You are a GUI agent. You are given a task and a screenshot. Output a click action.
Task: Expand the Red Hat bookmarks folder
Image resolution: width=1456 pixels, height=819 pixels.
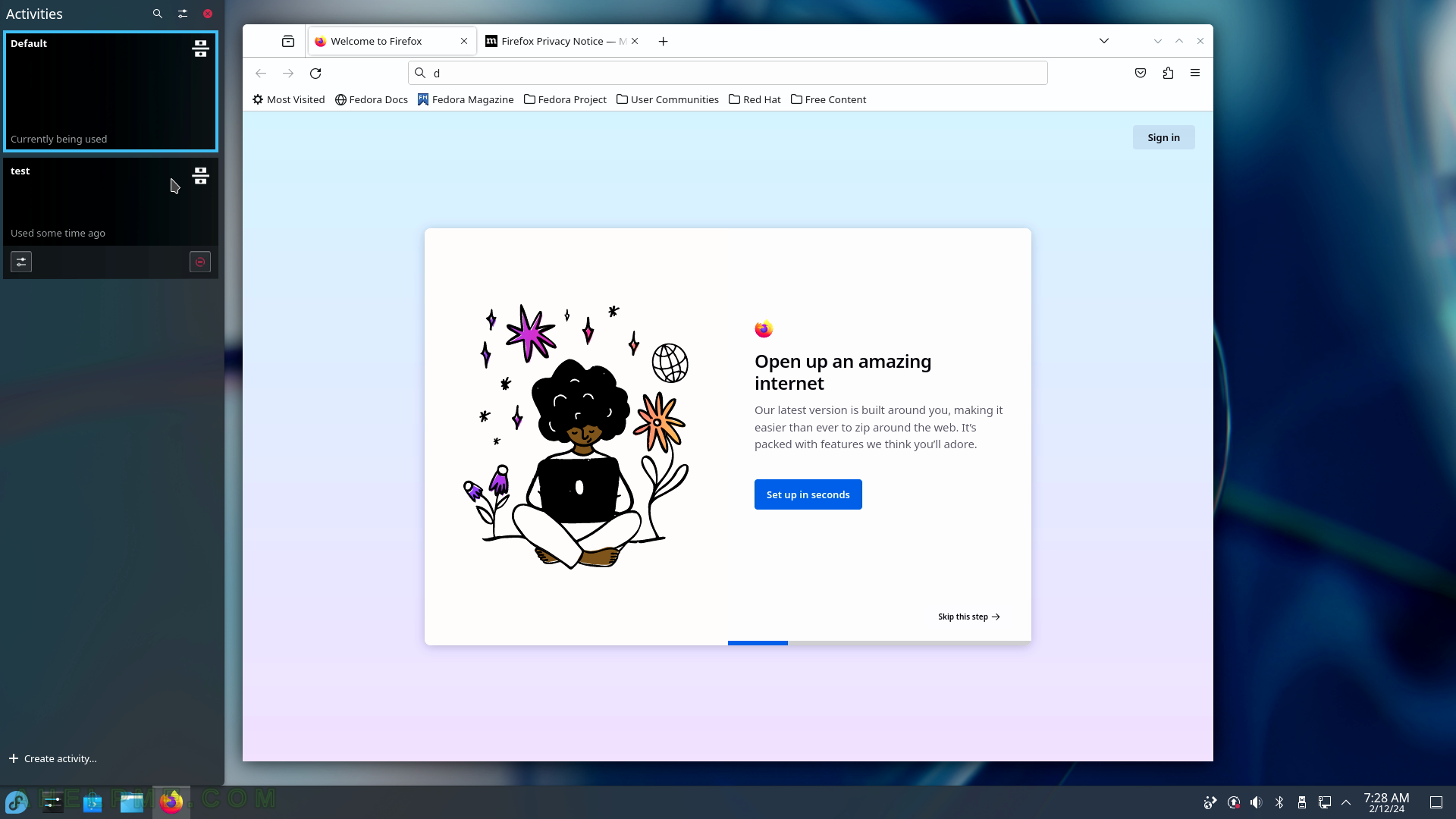(x=755, y=99)
